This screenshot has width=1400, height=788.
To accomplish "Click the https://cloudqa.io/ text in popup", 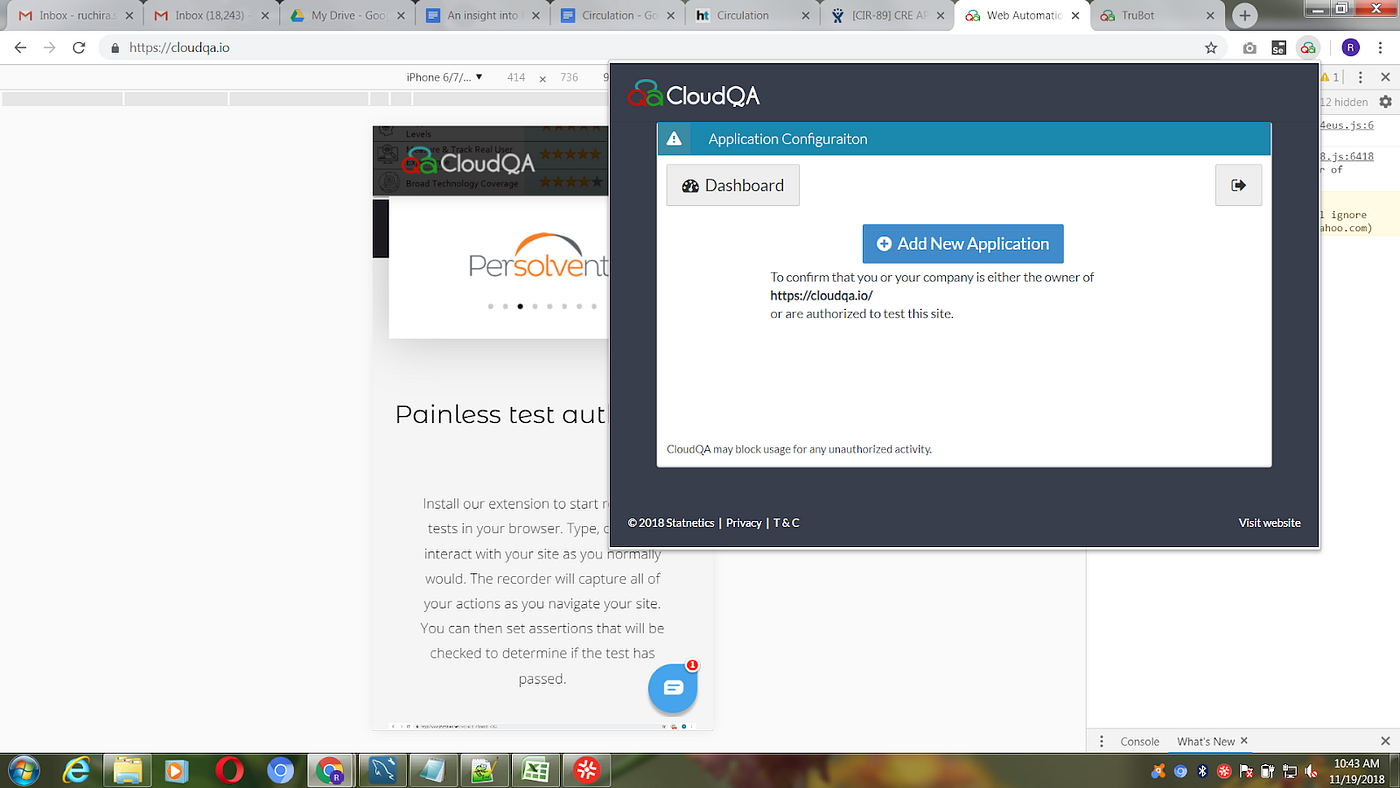I will point(821,296).
